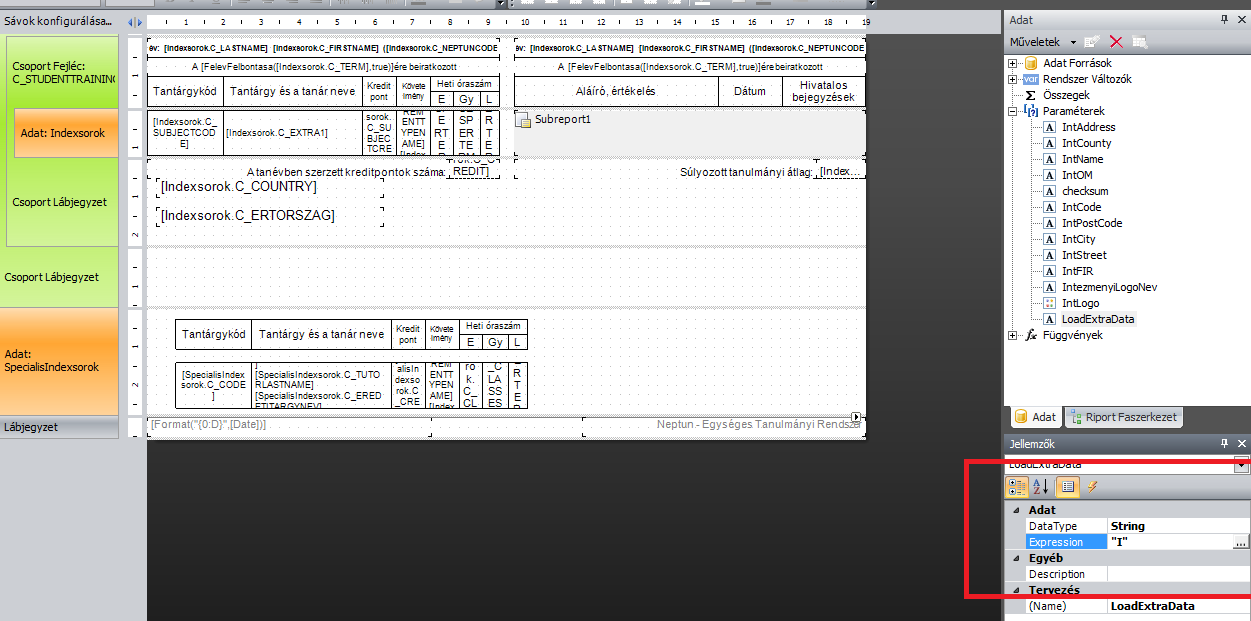Show the property pages list button
This screenshot has width=1251, height=621.
tap(1066, 487)
